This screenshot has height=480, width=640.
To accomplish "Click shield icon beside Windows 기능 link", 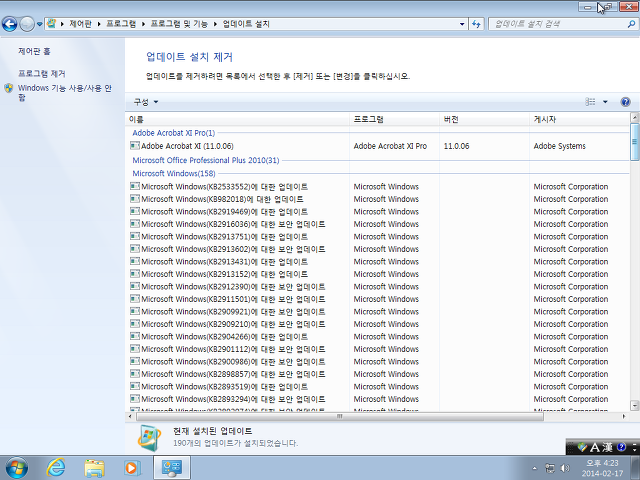I will (x=9, y=88).
